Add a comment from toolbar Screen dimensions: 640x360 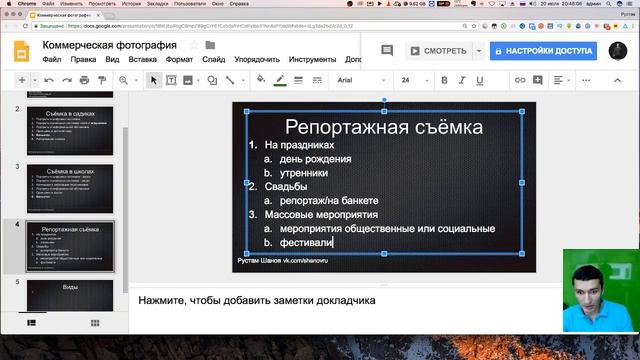[x=538, y=80]
